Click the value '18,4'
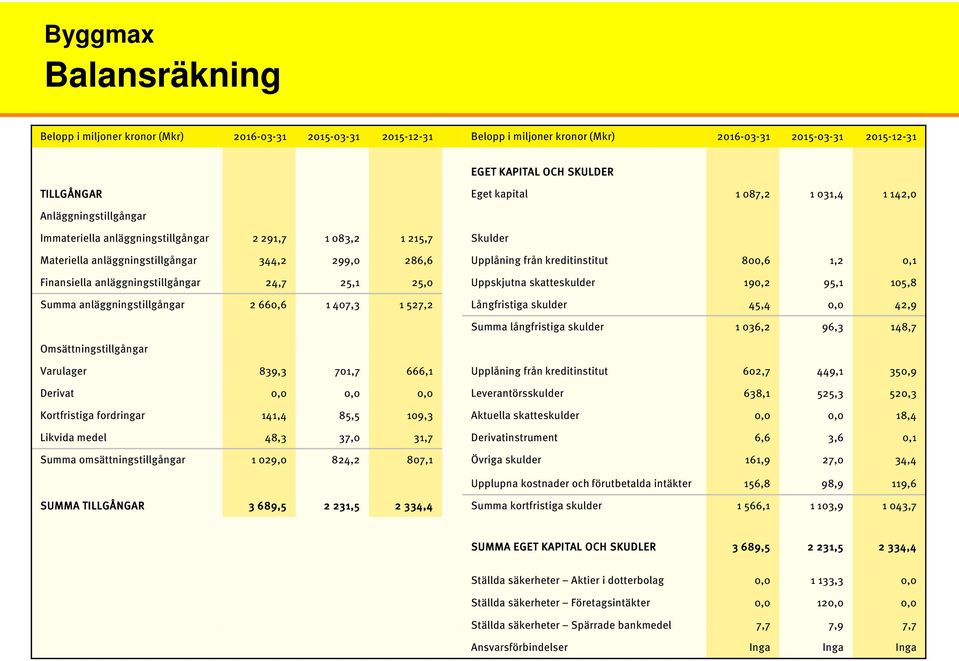 click(x=906, y=416)
